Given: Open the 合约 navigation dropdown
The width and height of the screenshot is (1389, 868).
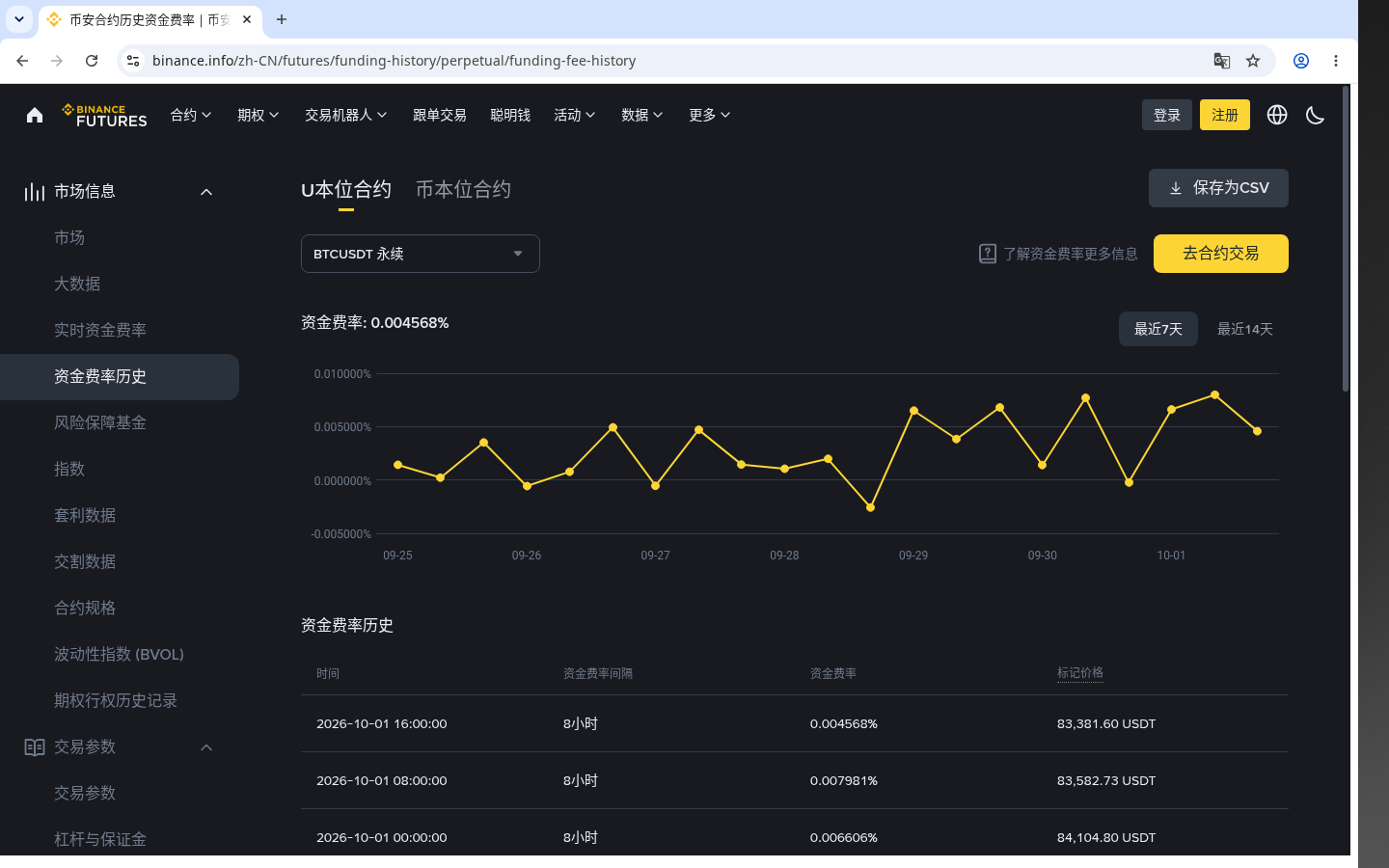Looking at the screenshot, I should tap(191, 115).
